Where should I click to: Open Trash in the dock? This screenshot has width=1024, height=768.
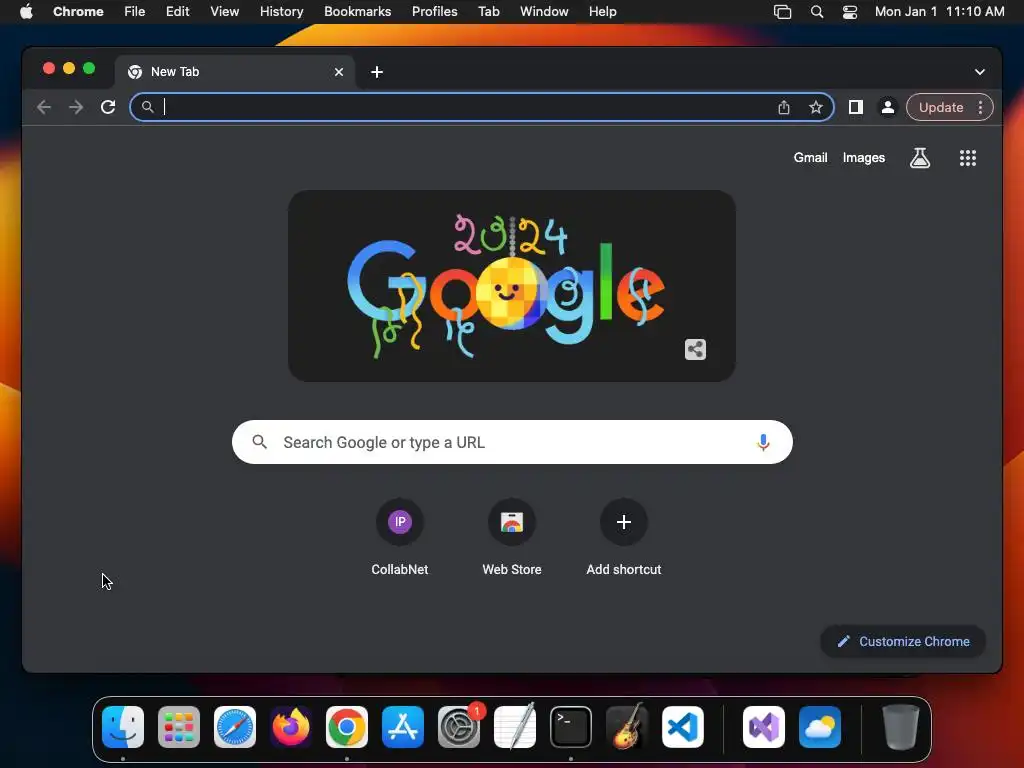901,727
